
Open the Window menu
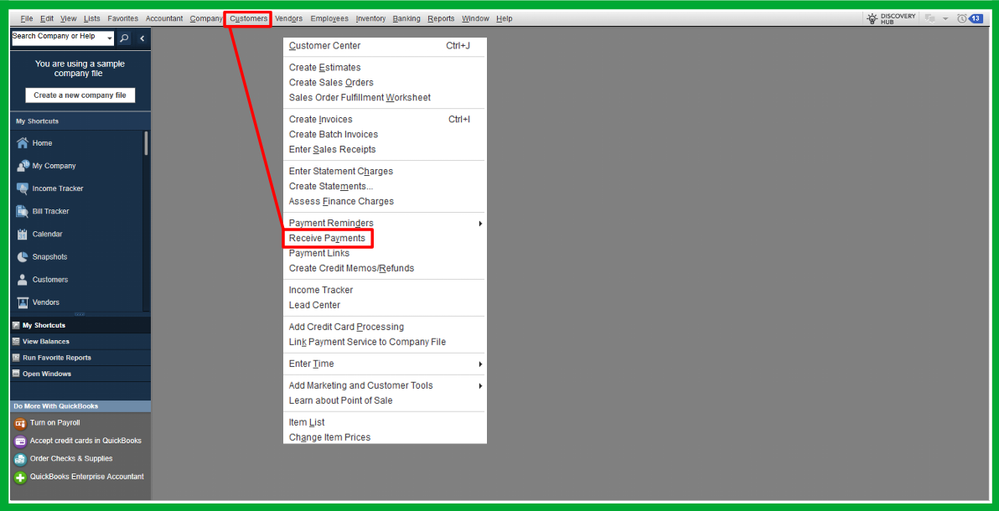pyautogui.click(x=475, y=18)
